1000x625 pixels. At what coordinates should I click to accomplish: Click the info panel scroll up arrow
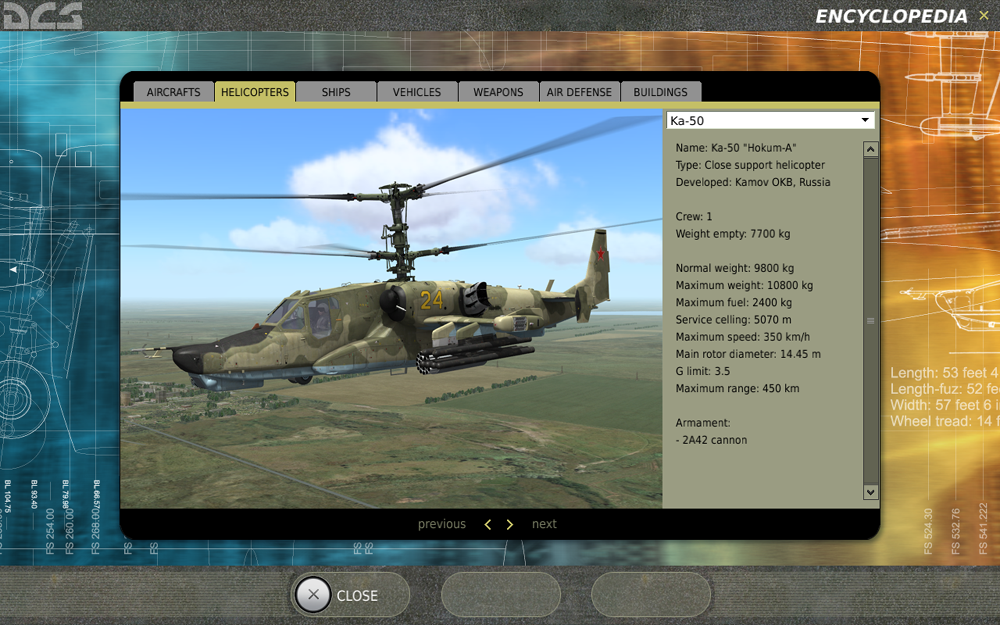pyautogui.click(x=871, y=149)
